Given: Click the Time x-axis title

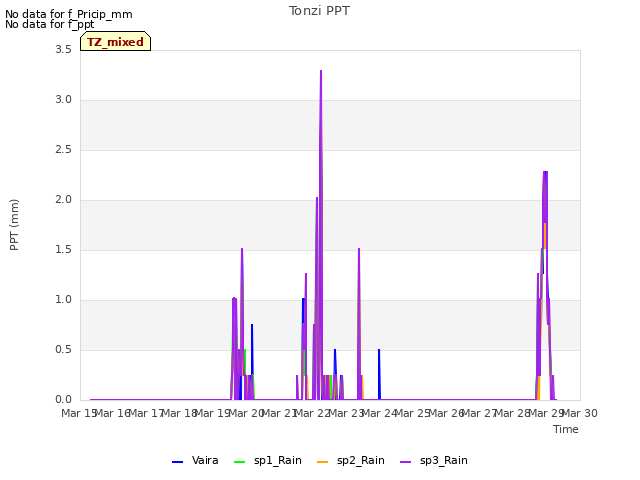Looking at the screenshot, I should coord(566,429).
